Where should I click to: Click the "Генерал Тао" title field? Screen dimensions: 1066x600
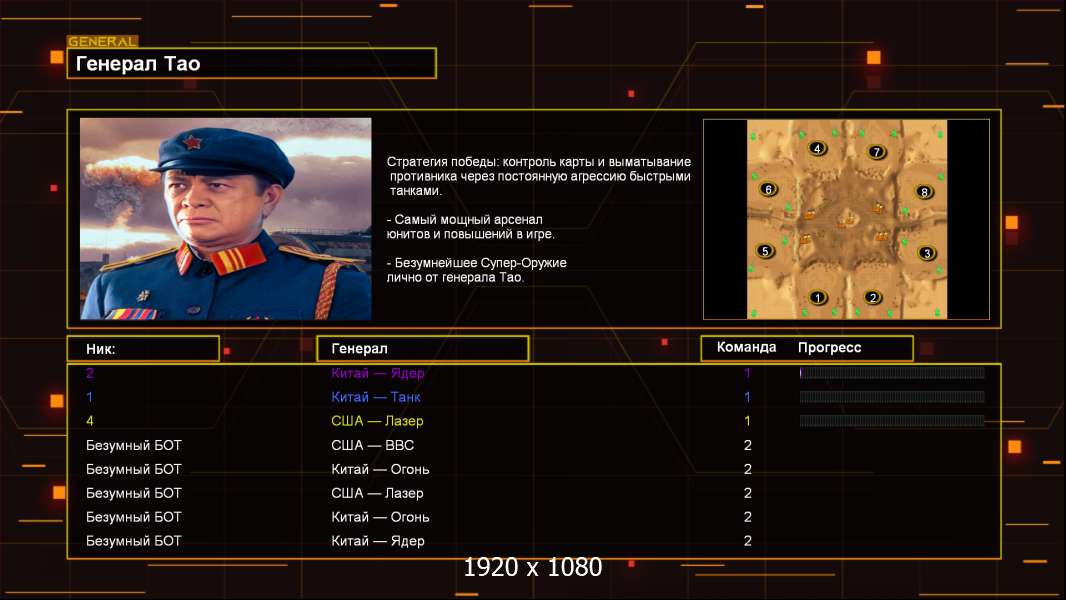[252, 63]
